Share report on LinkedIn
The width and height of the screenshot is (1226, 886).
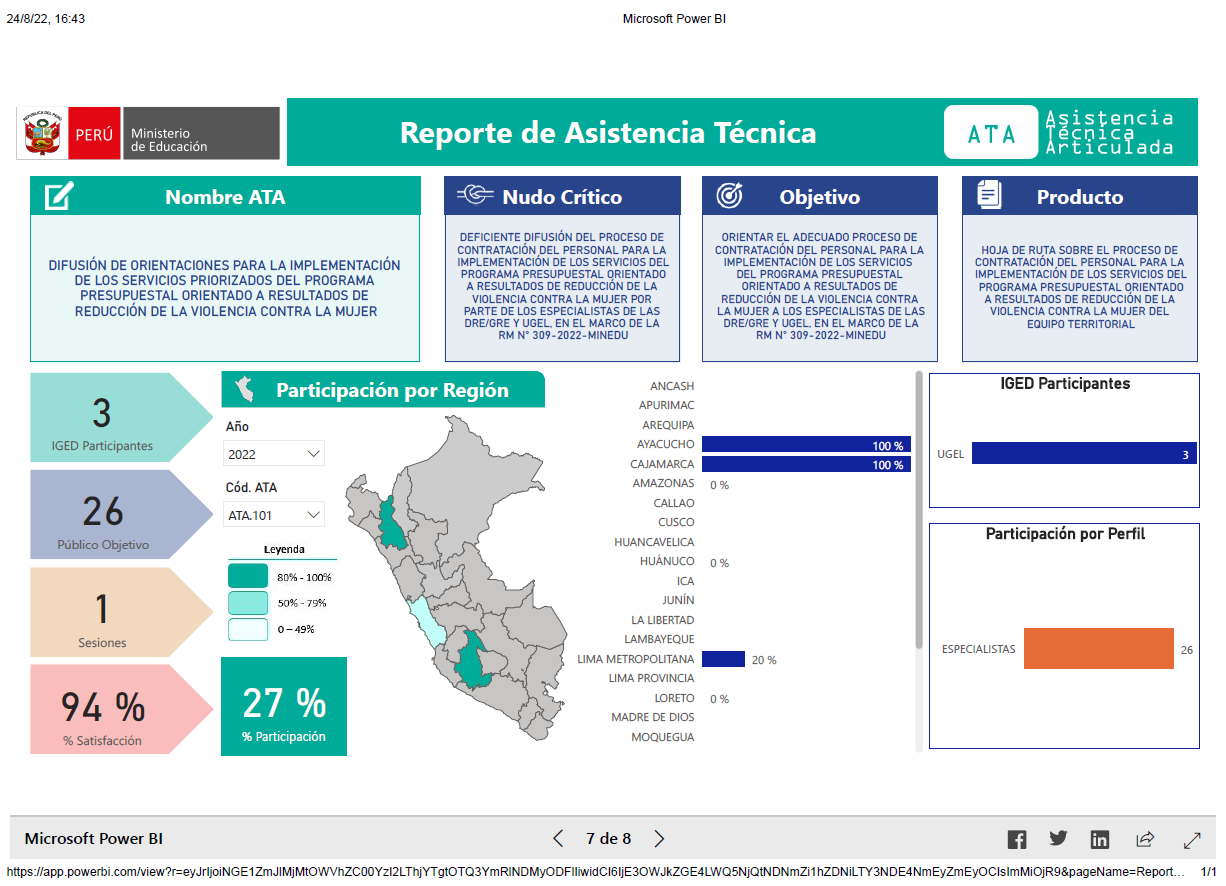[1100, 839]
